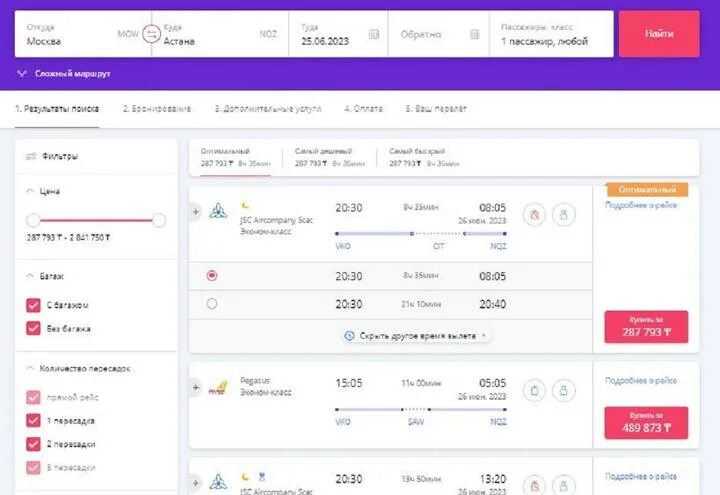Image resolution: width=720 pixels, height=495 pixels.
Task: Hide other departure times (Скрыть другое время вылета)
Action: [417, 336]
